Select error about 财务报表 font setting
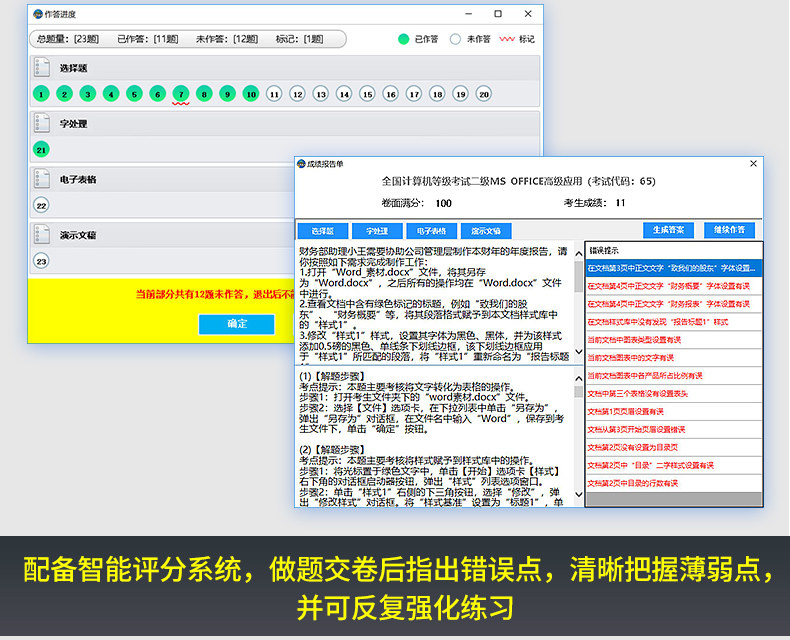The width and height of the screenshot is (790, 640). coord(674,304)
